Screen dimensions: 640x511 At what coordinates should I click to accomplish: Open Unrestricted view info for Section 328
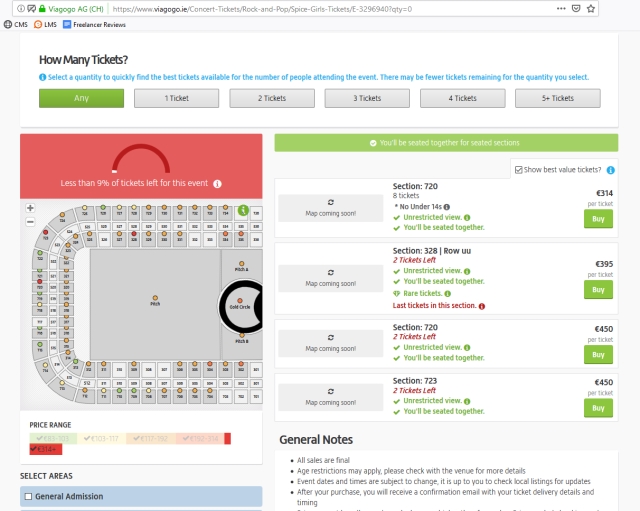point(467,271)
